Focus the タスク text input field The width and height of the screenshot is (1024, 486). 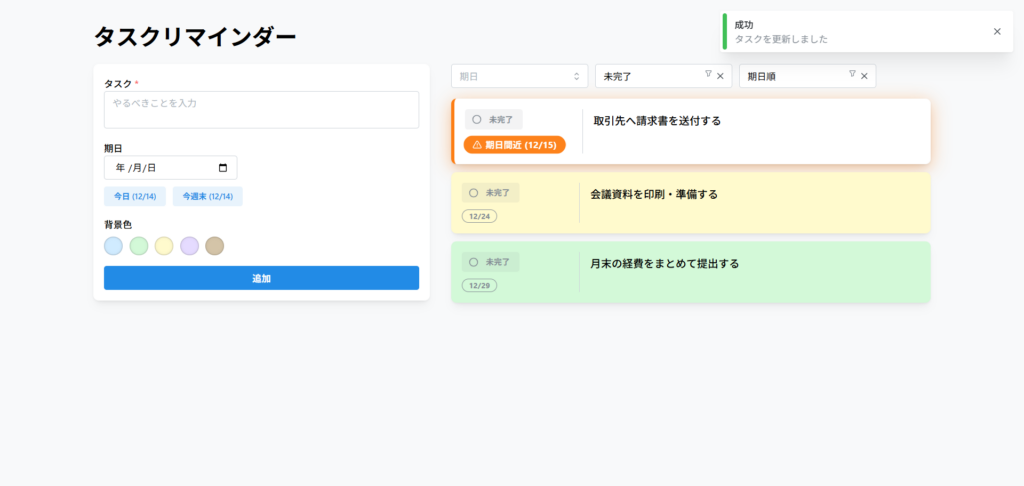pos(261,110)
